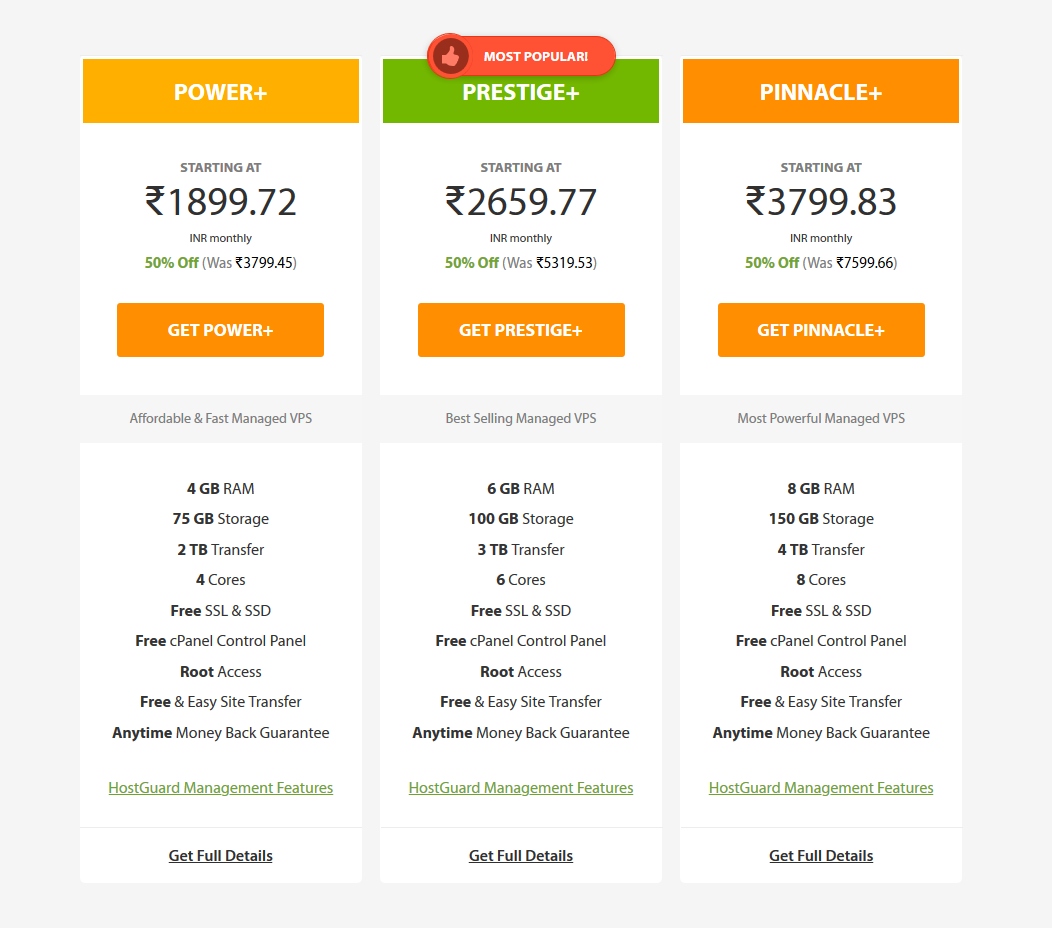Image resolution: width=1052 pixels, height=928 pixels.
Task: Click the 8 GB RAM feature line
Action: pyautogui.click(x=821, y=488)
